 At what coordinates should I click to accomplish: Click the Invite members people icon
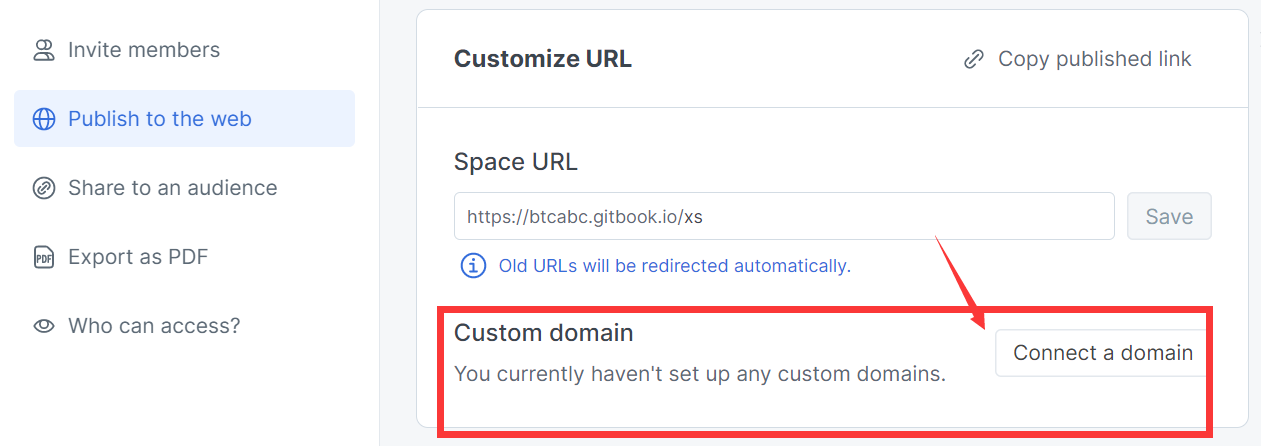pyautogui.click(x=43, y=50)
